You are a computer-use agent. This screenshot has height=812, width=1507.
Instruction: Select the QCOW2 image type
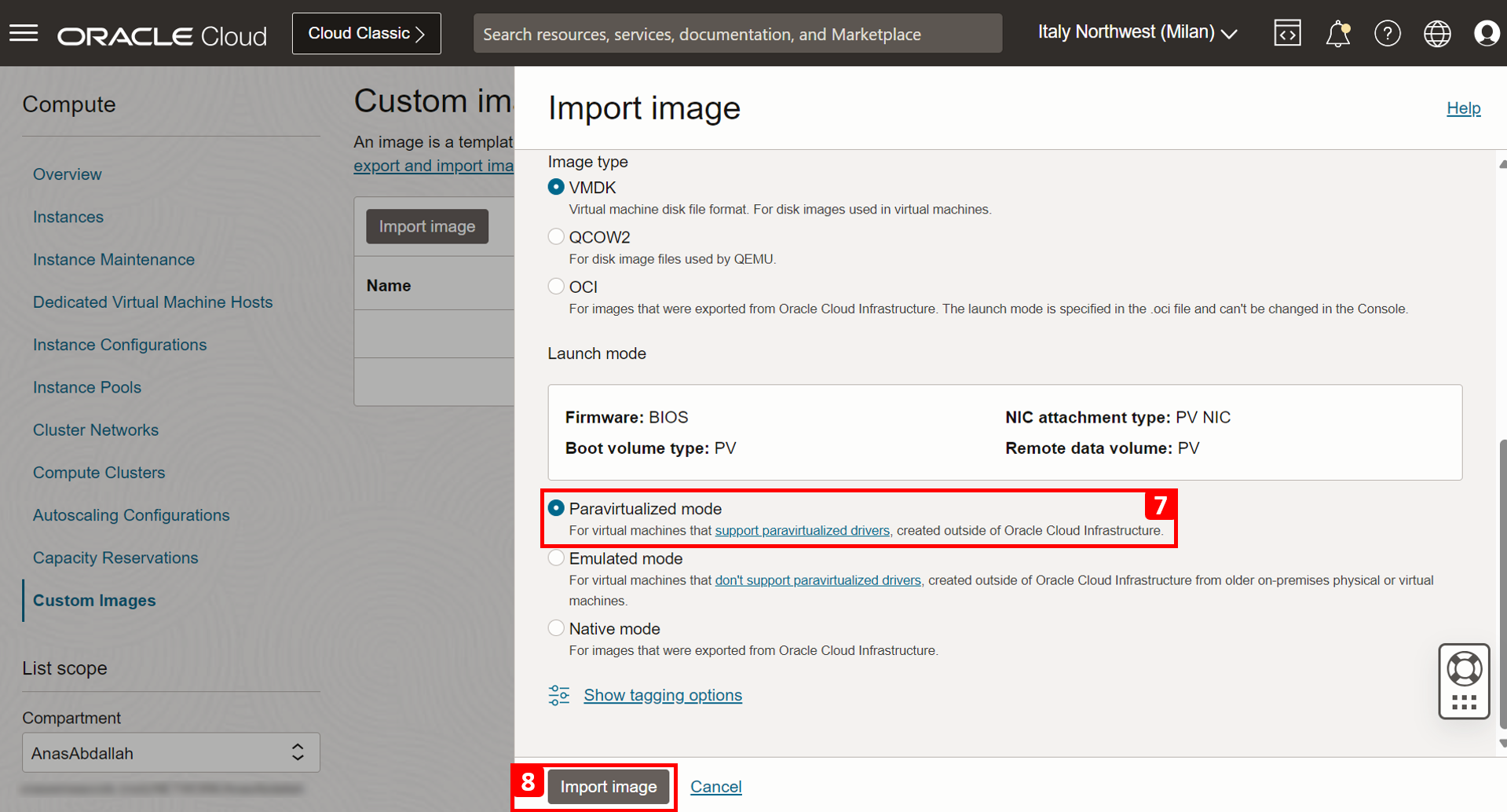[556, 236]
